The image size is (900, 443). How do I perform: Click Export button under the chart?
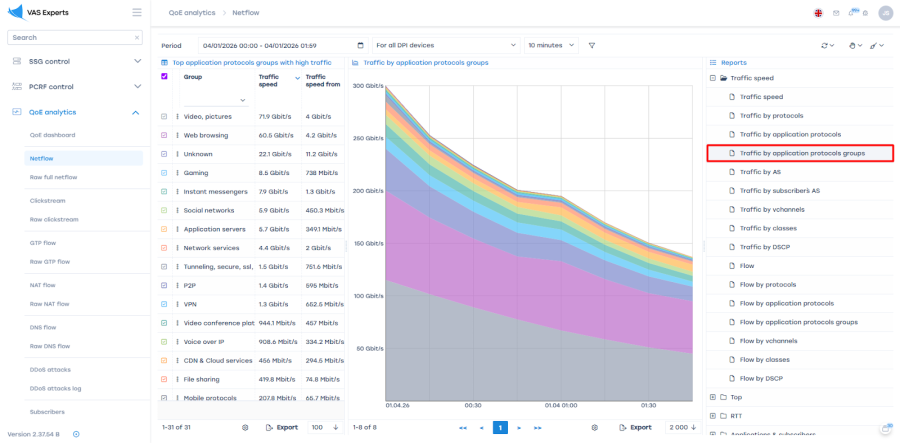point(635,427)
